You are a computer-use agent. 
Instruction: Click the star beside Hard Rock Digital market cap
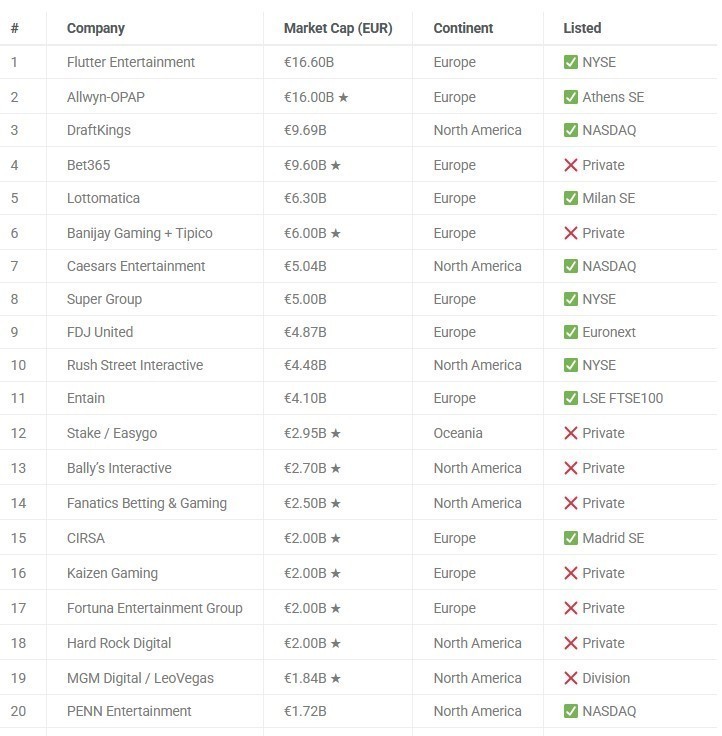(x=336, y=643)
